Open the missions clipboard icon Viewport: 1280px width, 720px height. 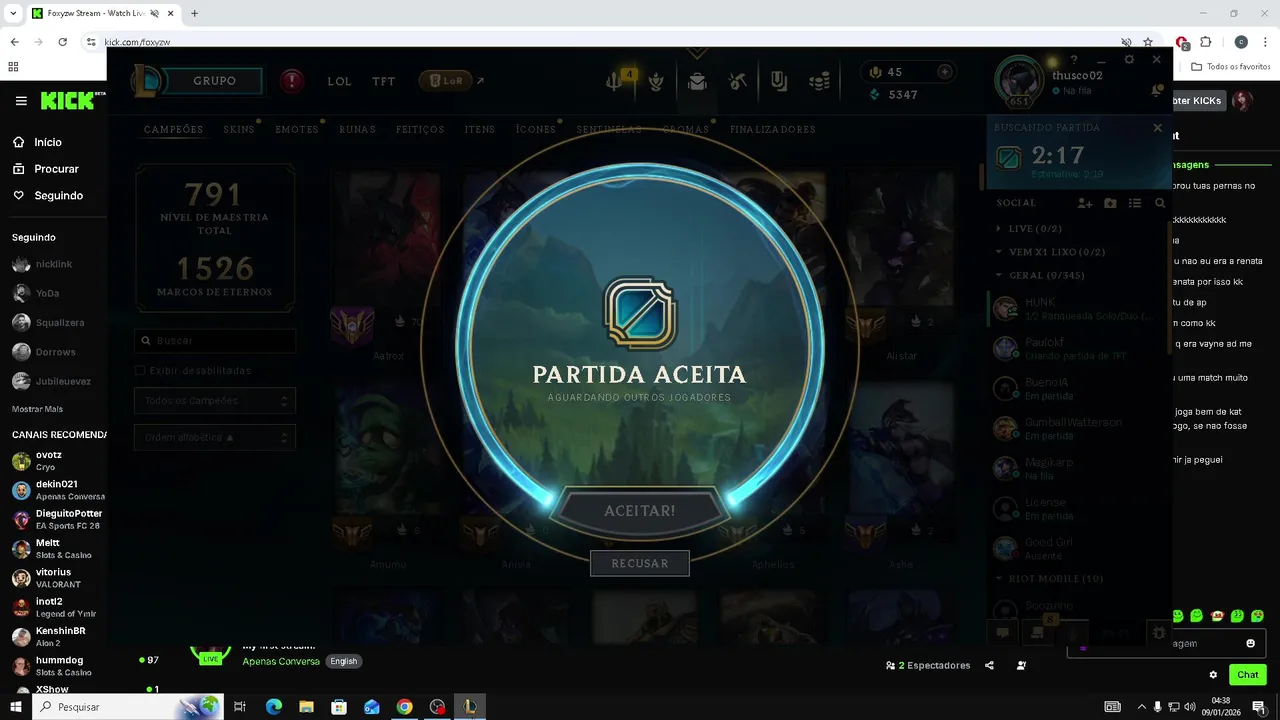[779, 82]
